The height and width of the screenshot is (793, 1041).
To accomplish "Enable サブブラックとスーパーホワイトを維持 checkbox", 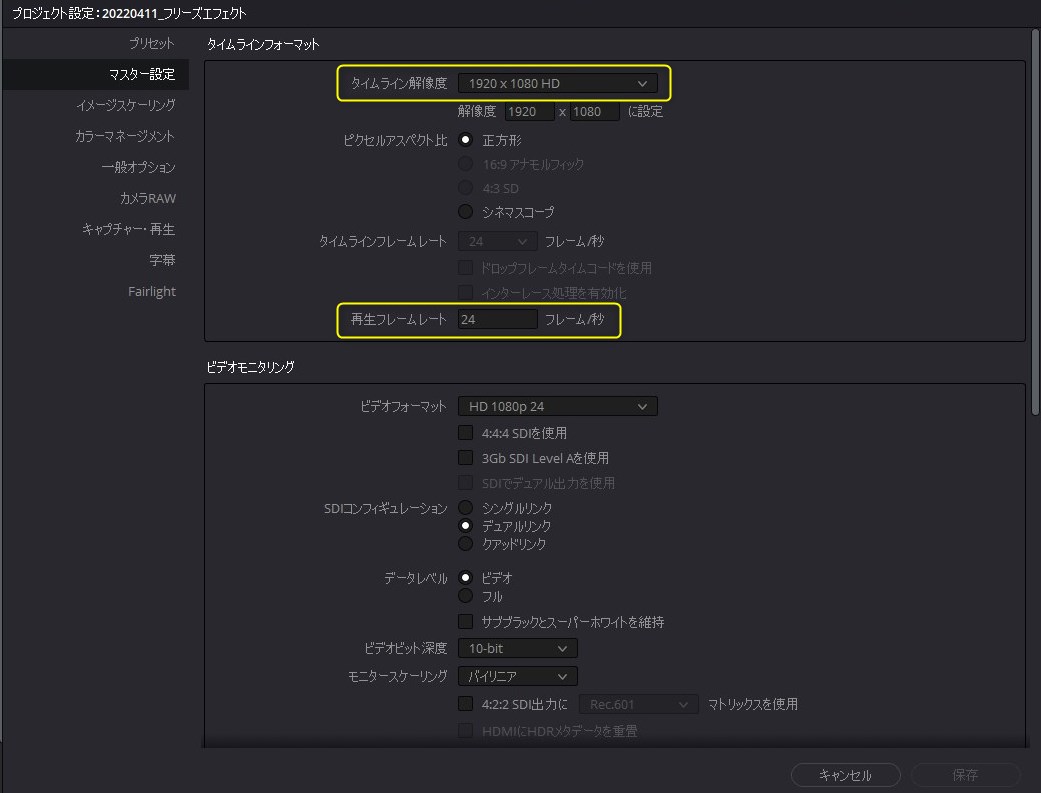I will (465, 621).
